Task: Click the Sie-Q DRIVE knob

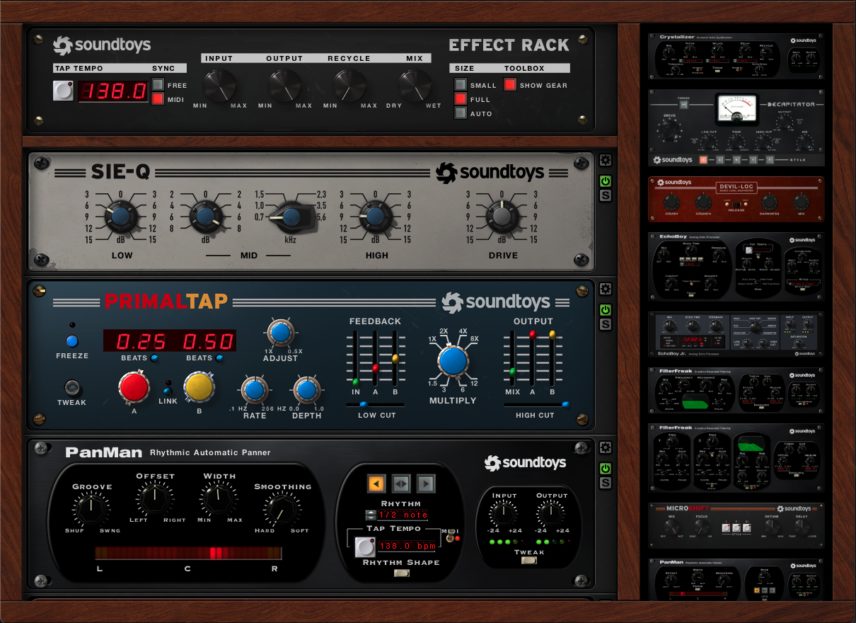Action: point(502,216)
